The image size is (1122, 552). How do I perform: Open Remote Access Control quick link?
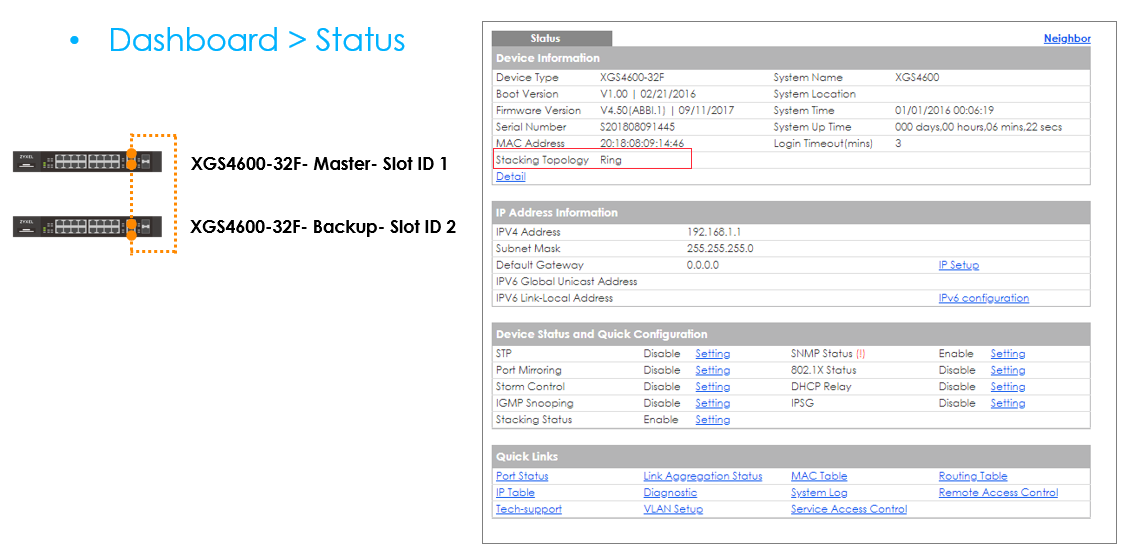[998, 493]
